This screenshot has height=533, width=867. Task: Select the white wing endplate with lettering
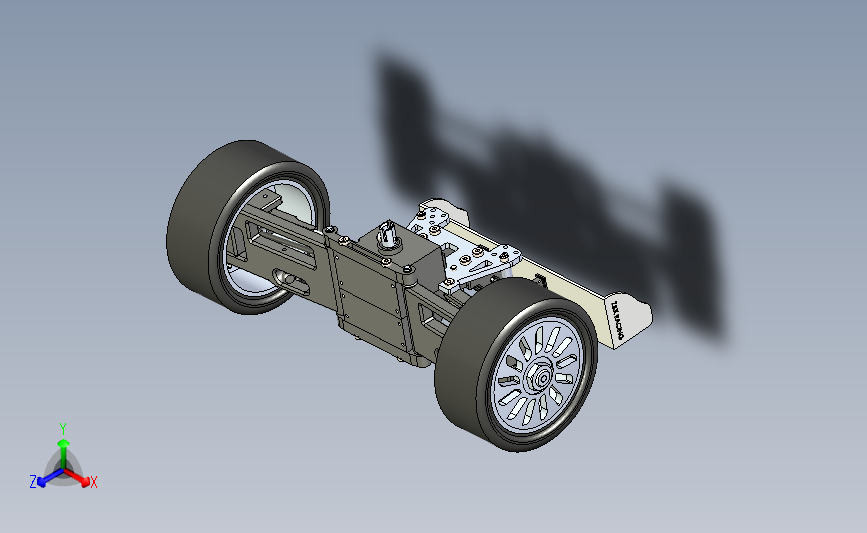[628, 322]
